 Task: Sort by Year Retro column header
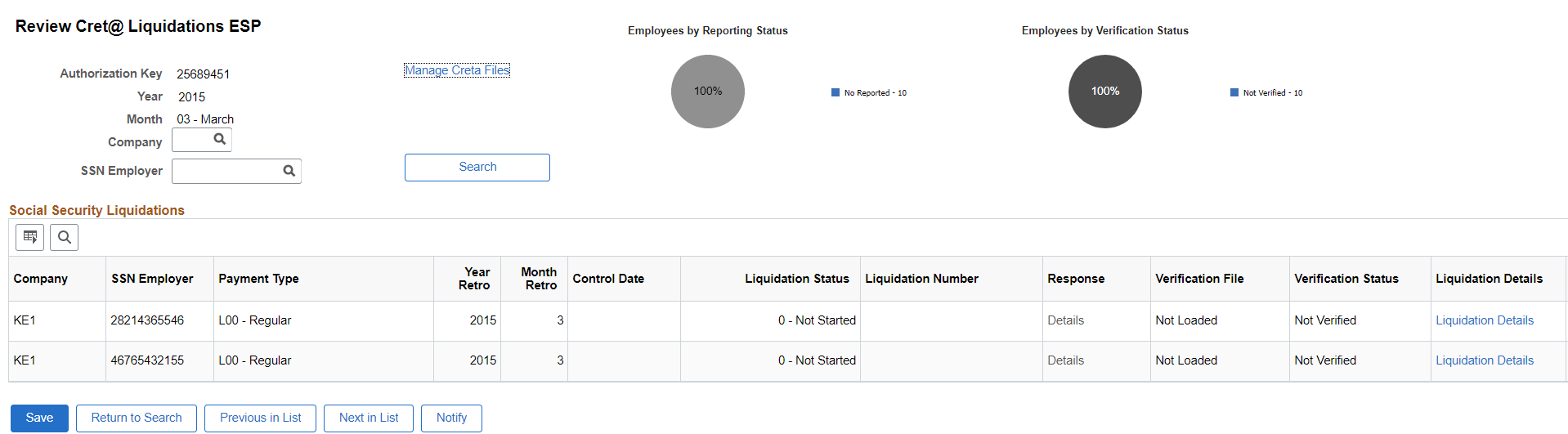point(474,279)
